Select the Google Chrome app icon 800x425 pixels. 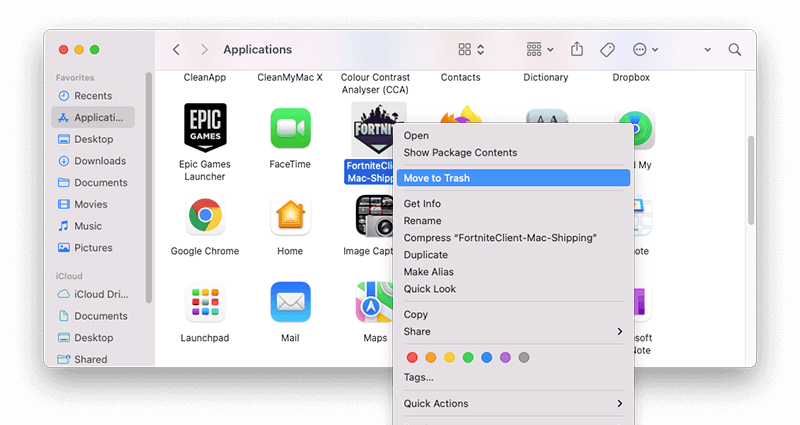coord(205,215)
